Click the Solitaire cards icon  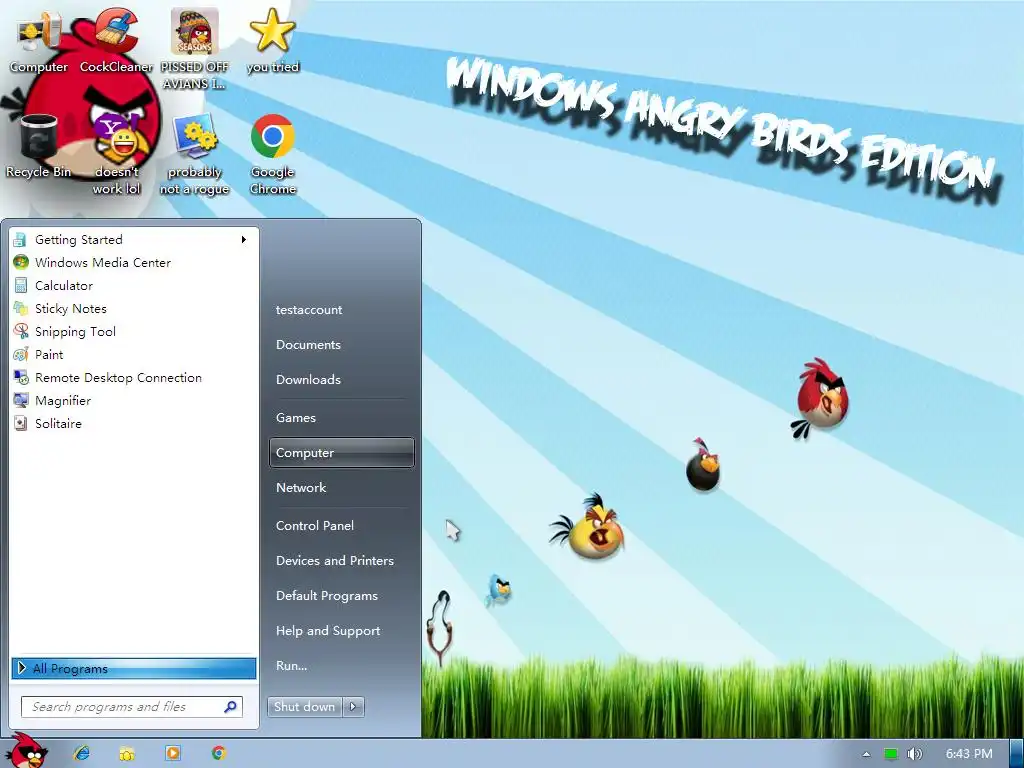pyautogui.click(x=21, y=423)
